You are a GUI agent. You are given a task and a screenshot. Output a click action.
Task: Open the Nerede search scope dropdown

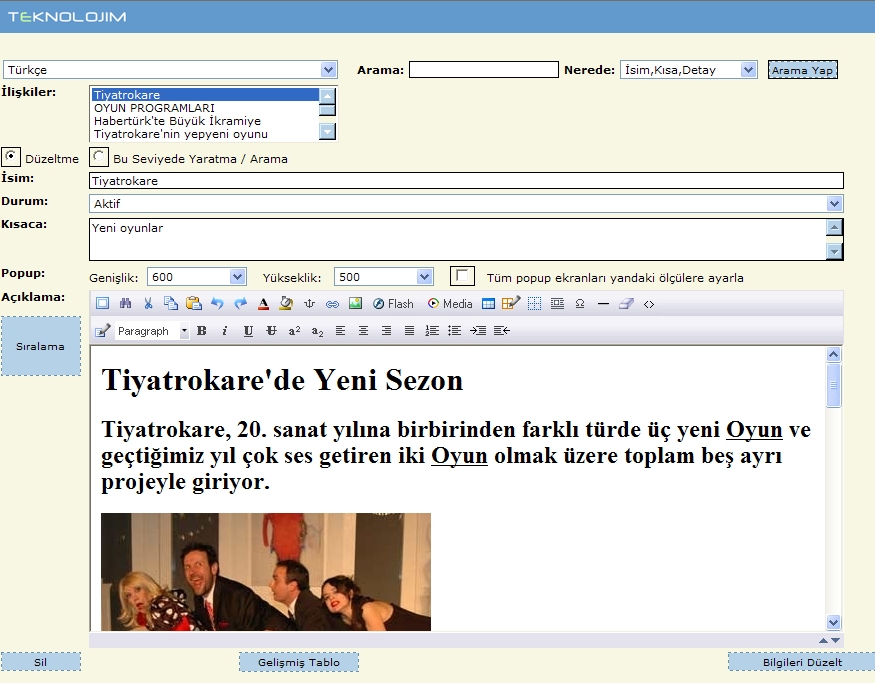[689, 70]
